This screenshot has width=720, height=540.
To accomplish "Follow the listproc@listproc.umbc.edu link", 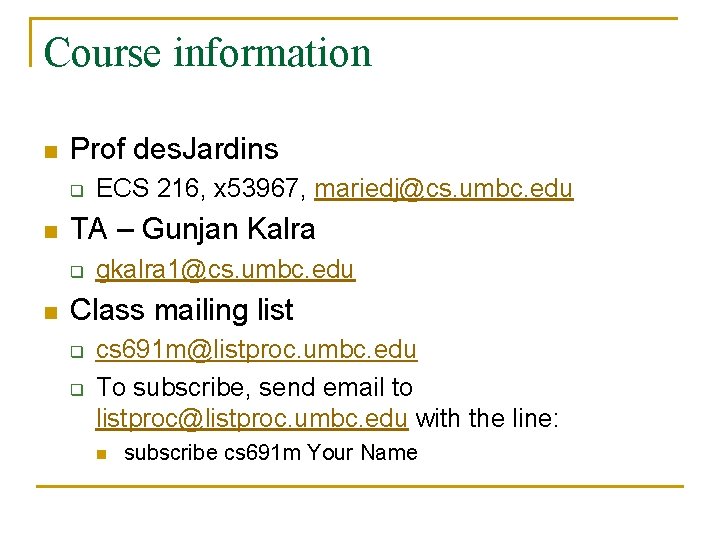I will tap(252, 419).
